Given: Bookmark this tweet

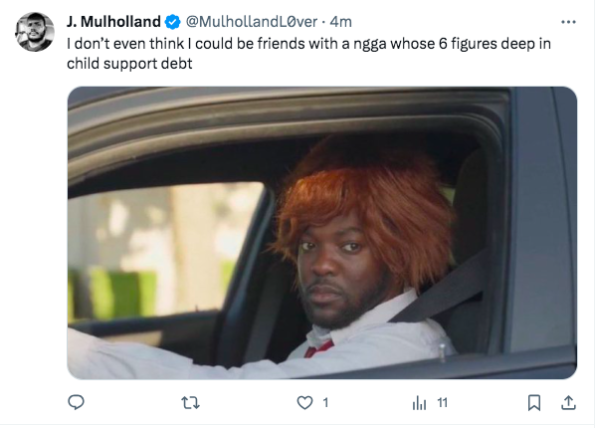Looking at the screenshot, I should [x=534, y=403].
